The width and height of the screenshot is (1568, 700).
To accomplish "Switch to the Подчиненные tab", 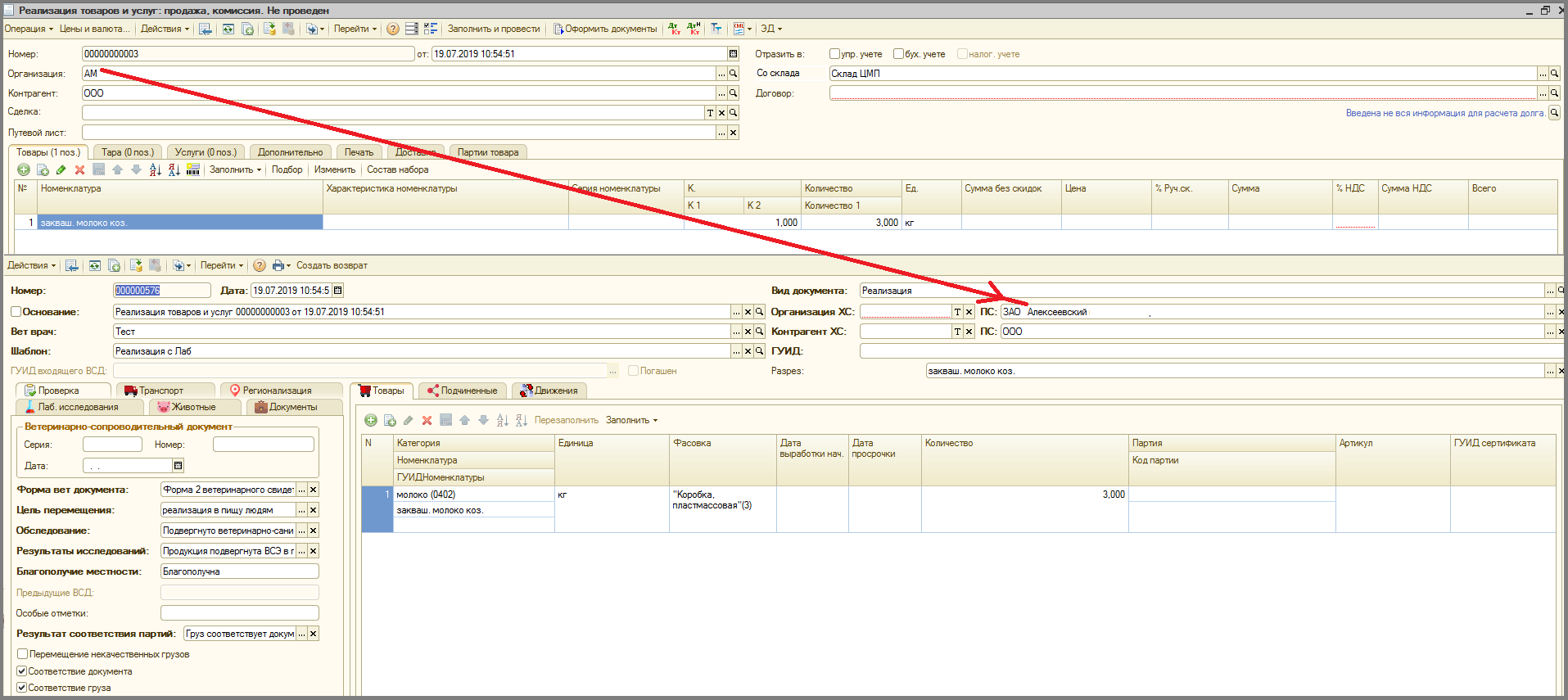I will point(463,391).
